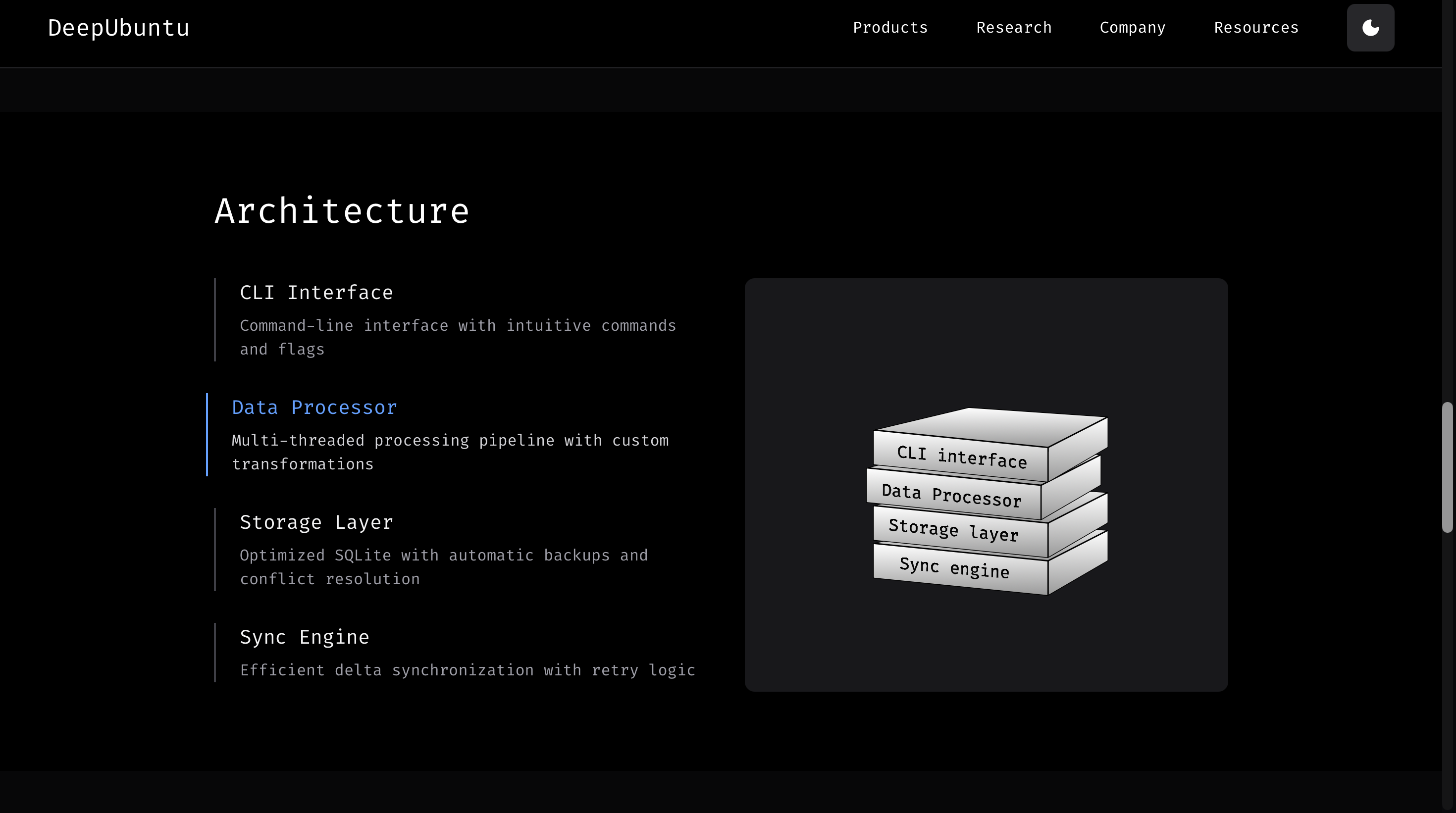Click the Architecture heading
The width and height of the screenshot is (1456, 813).
(341, 211)
